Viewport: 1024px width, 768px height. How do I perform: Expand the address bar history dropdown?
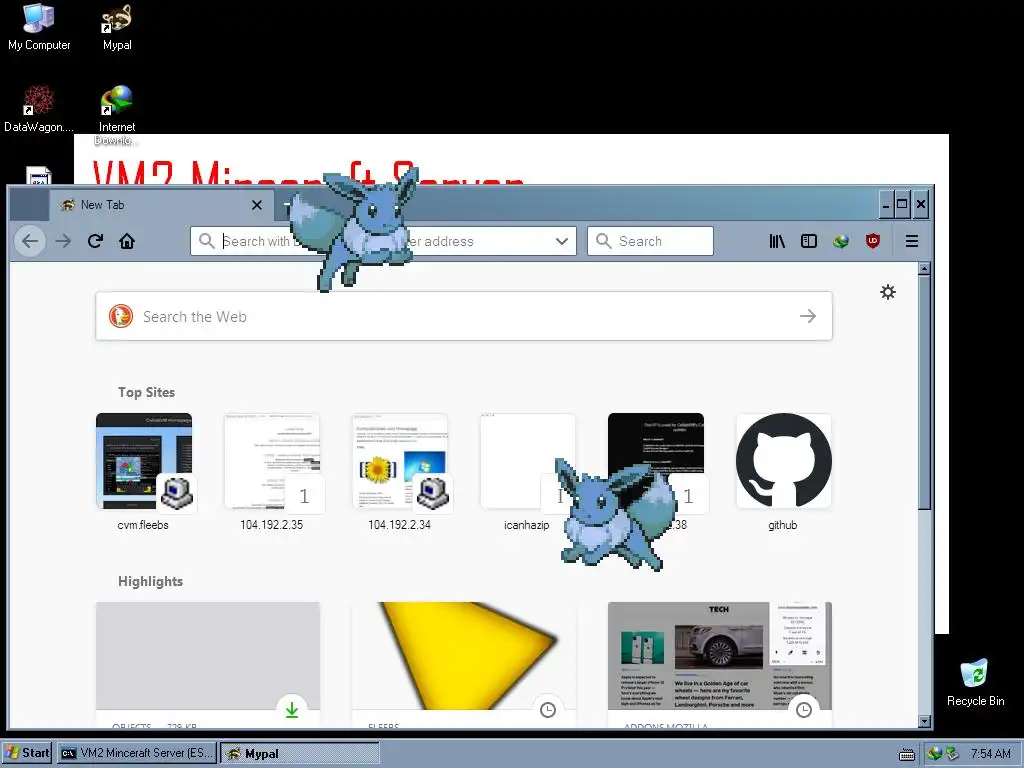[x=562, y=241]
